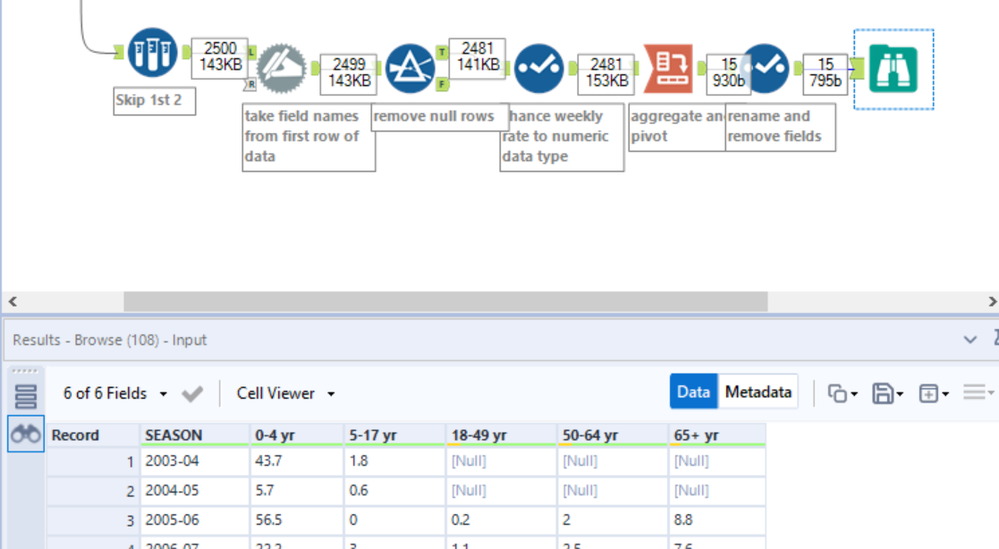Click the 65+ yr column header
Image resolution: width=999 pixels, height=549 pixels.
(x=717, y=435)
